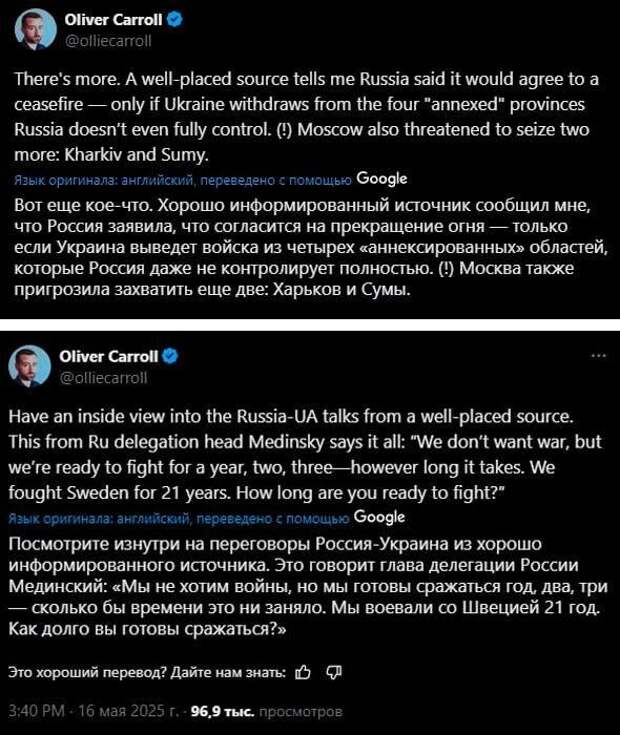Click the Russian translation mentioning Мединский
Image resolution: width=620 pixels, height=735 pixels.
[x=308, y=586]
